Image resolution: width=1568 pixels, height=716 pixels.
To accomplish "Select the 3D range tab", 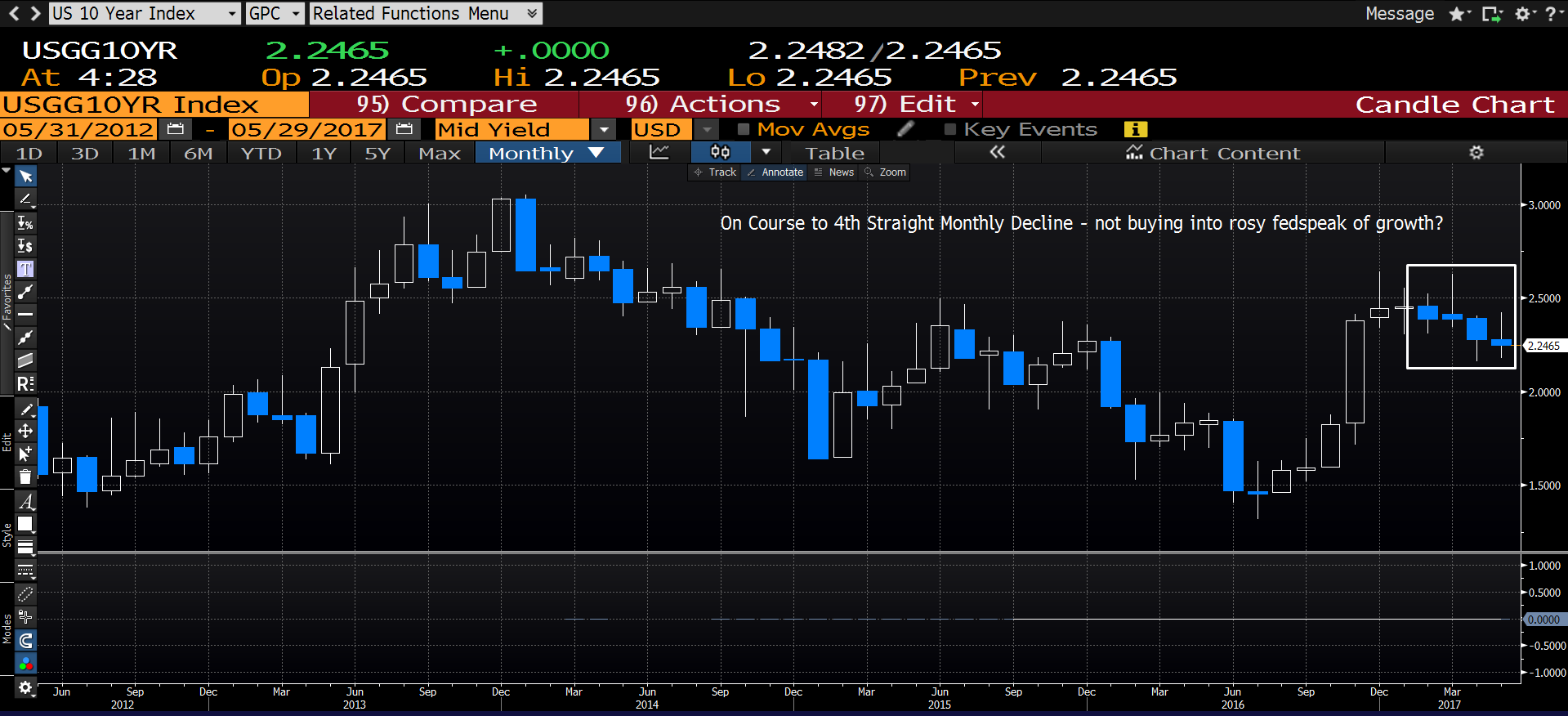I will (x=85, y=153).
